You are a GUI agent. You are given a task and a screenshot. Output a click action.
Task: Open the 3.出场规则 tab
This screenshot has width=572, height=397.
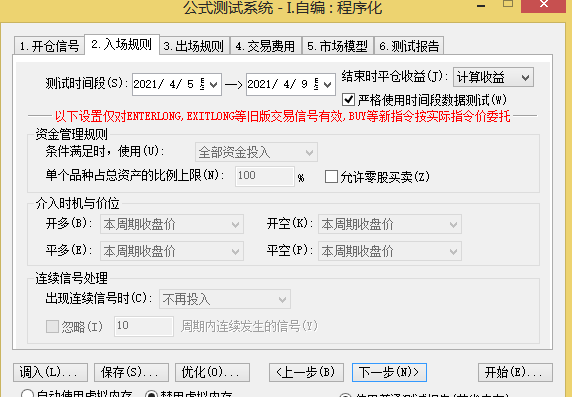194,46
